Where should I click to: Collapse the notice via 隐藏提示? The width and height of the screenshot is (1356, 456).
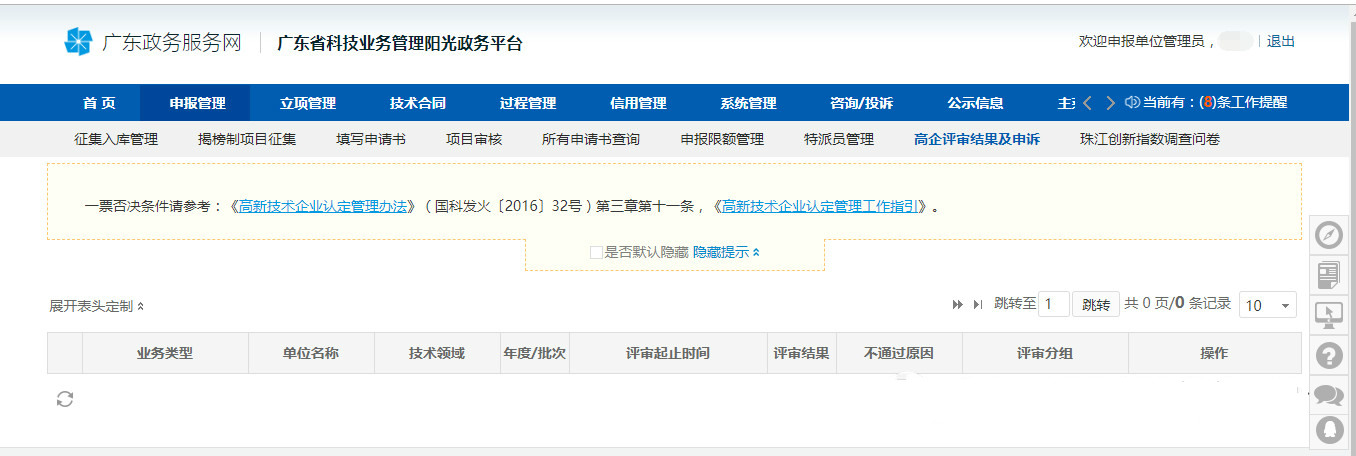click(726, 253)
